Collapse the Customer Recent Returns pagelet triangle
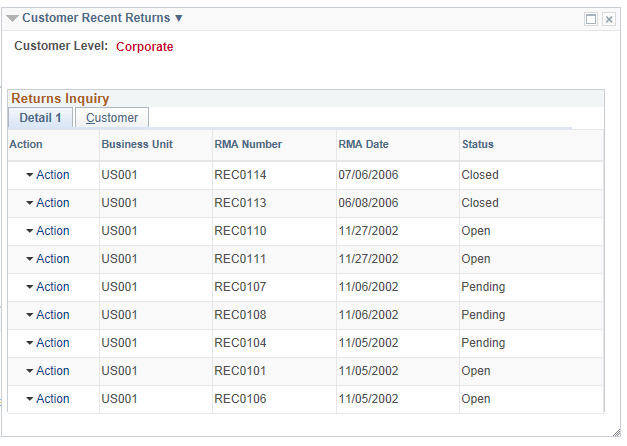 (12, 18)
